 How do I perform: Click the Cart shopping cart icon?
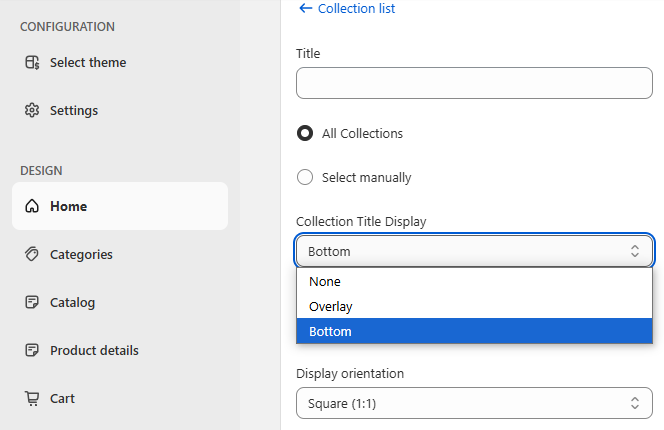pyautogui.click(x=32, y=398)
